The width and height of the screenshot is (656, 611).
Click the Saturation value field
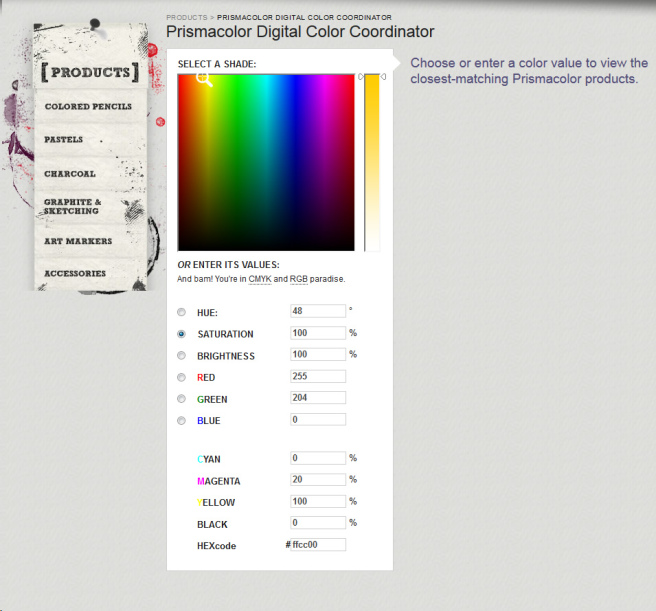(x=318, y=333)
